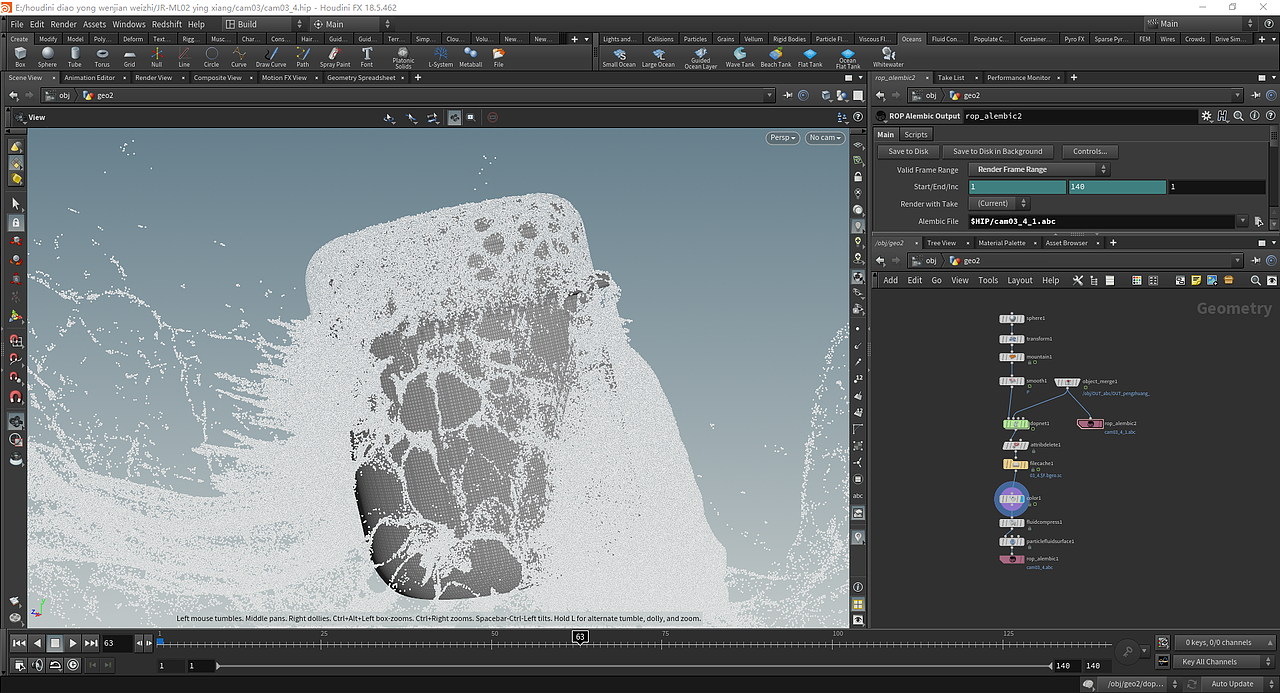The width and height of the screenshot is (1280, 693).
Task: Switch to the Render View tab
Action: (153, 77)
